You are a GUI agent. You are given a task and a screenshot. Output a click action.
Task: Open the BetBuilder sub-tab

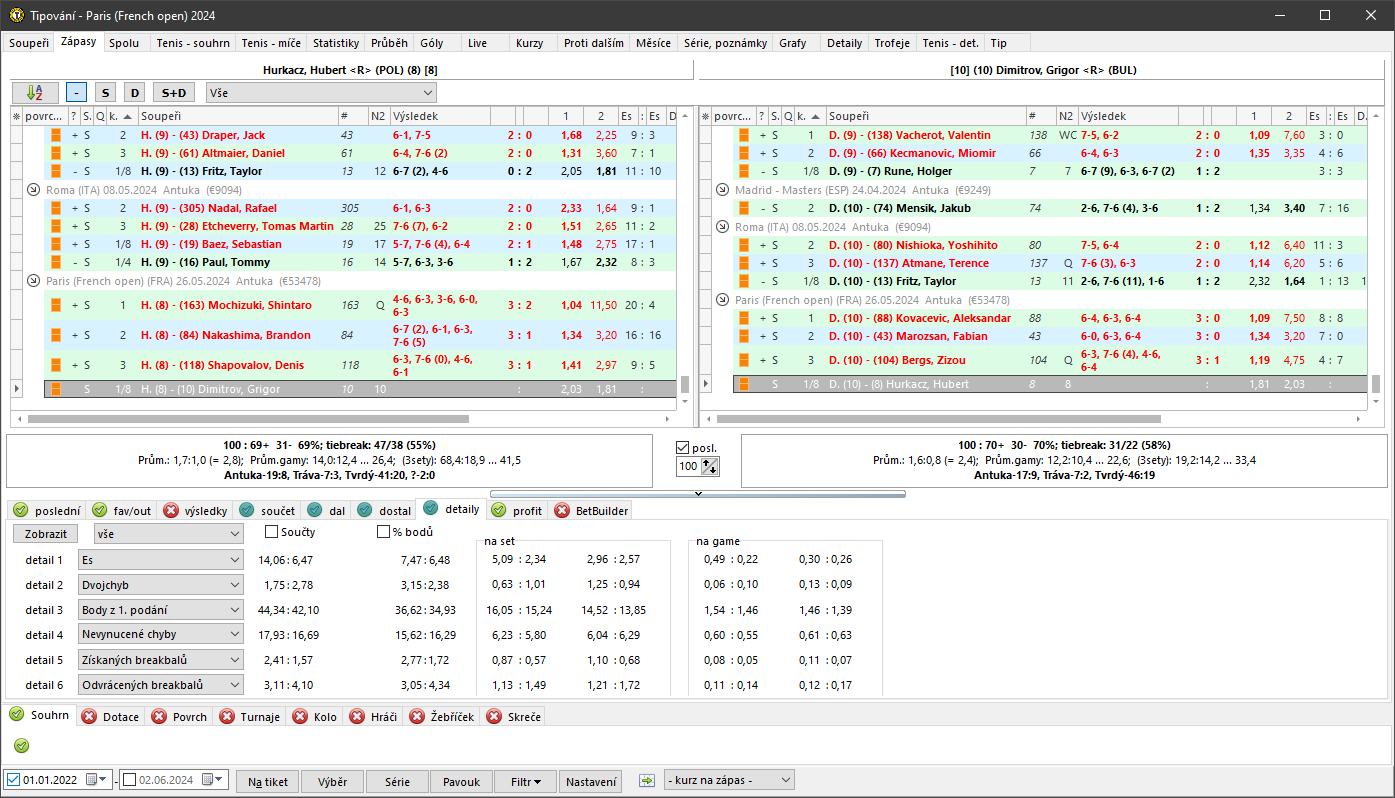coord(590,510)
